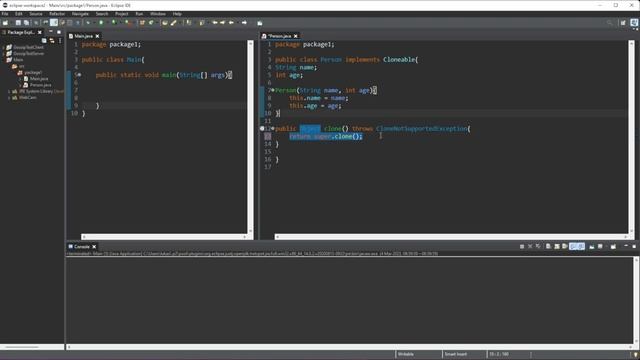Screen dimensions: 640x360
Task: Click the Open Type toolbar icon
Action: [164, 23]
